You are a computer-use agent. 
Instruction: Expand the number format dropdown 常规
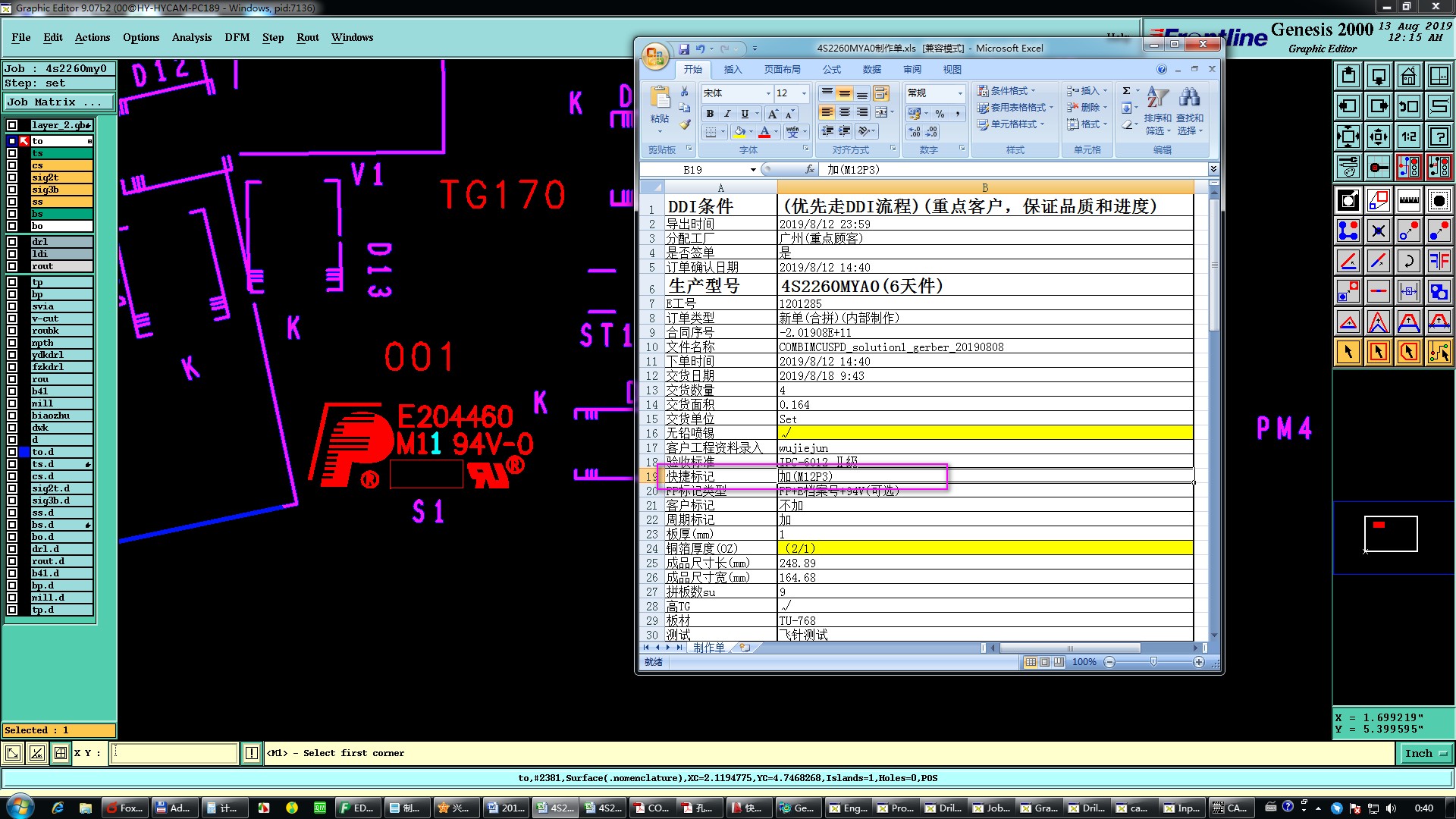[960, 93]
